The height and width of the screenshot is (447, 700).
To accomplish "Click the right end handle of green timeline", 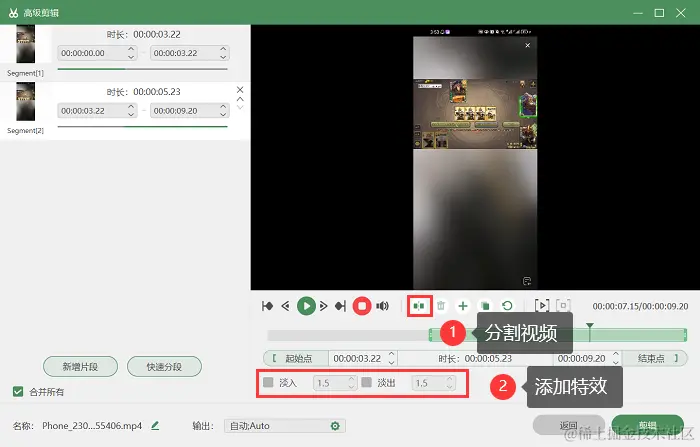I will [685, 335].
